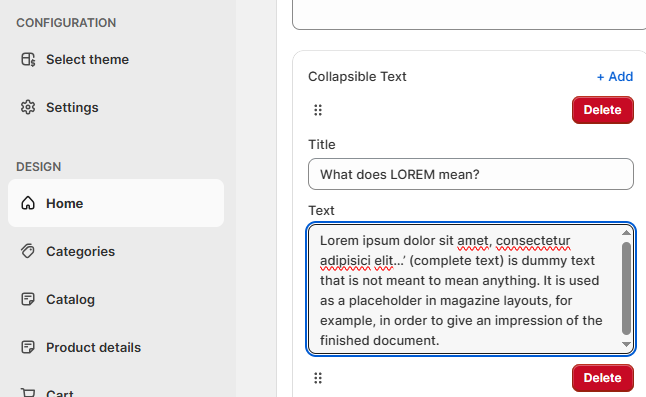Open Product details design page
The width and height of the screenshot is (646, 397).
click(x=116, y=348)
